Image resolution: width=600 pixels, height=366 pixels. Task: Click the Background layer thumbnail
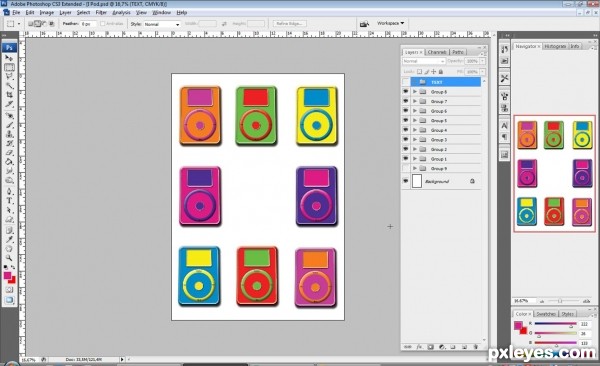point(417,181)
